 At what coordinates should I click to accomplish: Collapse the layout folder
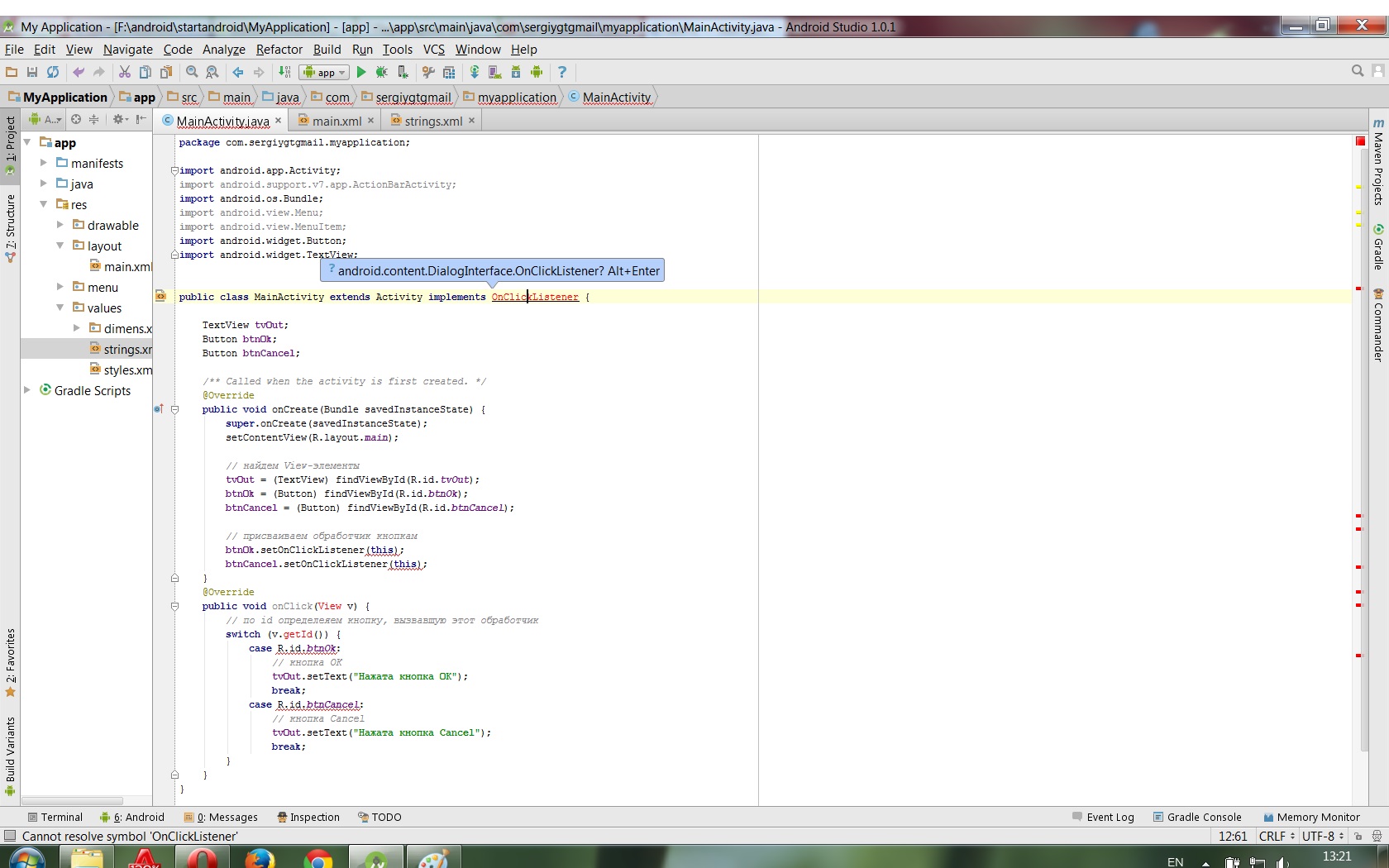click(x=60, y=246)
